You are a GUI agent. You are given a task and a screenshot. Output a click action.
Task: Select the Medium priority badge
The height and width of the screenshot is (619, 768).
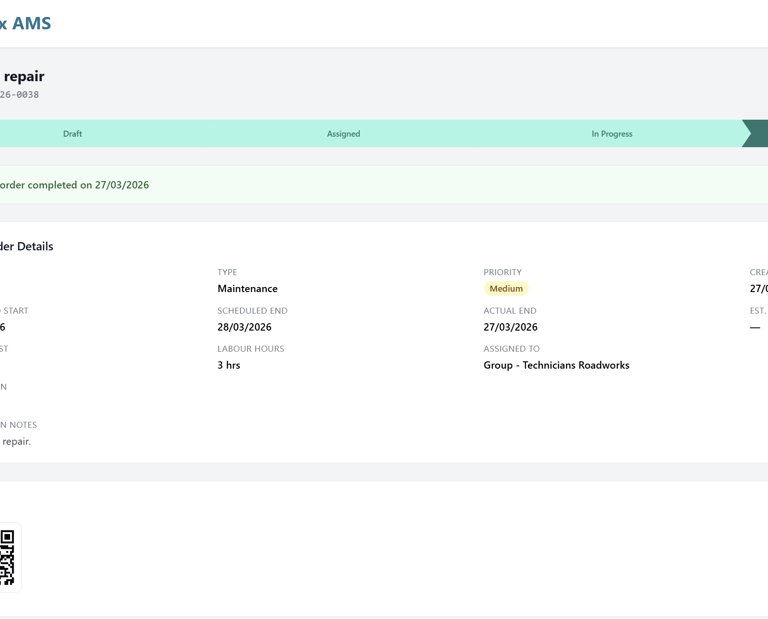coord(506,288)
